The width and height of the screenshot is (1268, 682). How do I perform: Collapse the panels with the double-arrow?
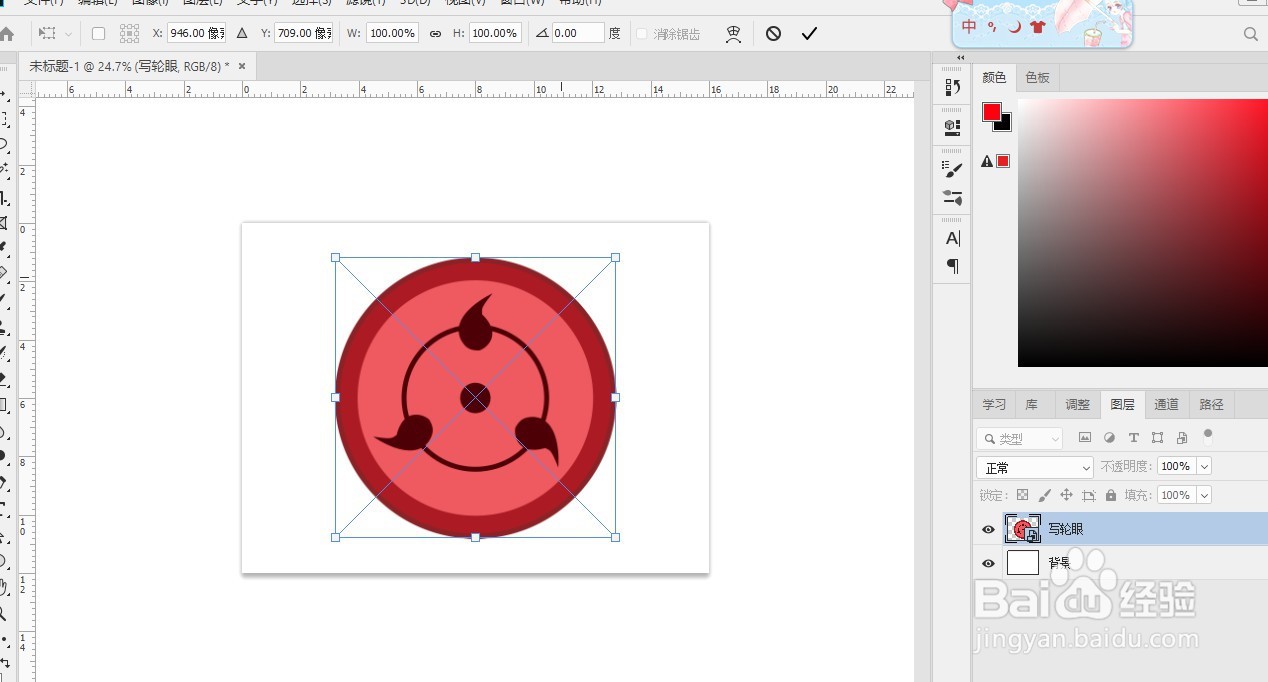coord(961,58)
